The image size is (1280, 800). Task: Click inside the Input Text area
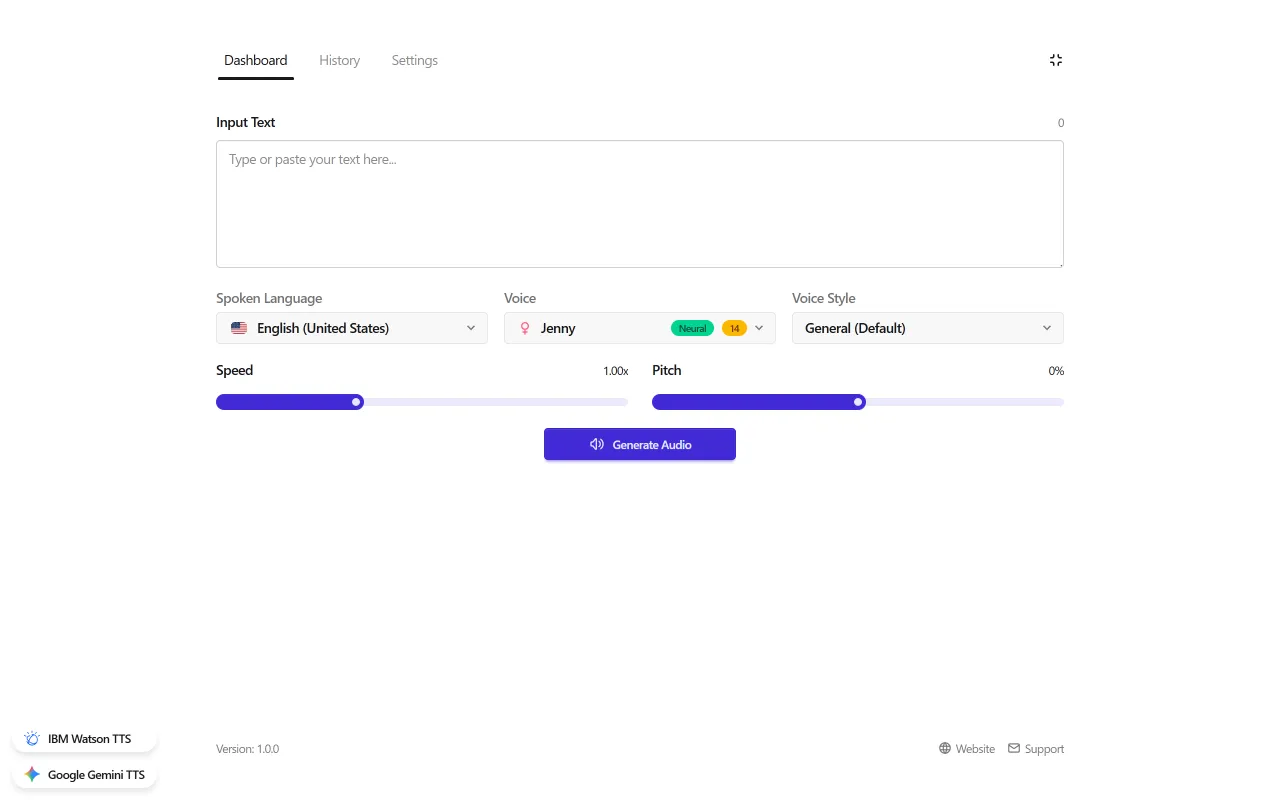[x=639, y=204]
